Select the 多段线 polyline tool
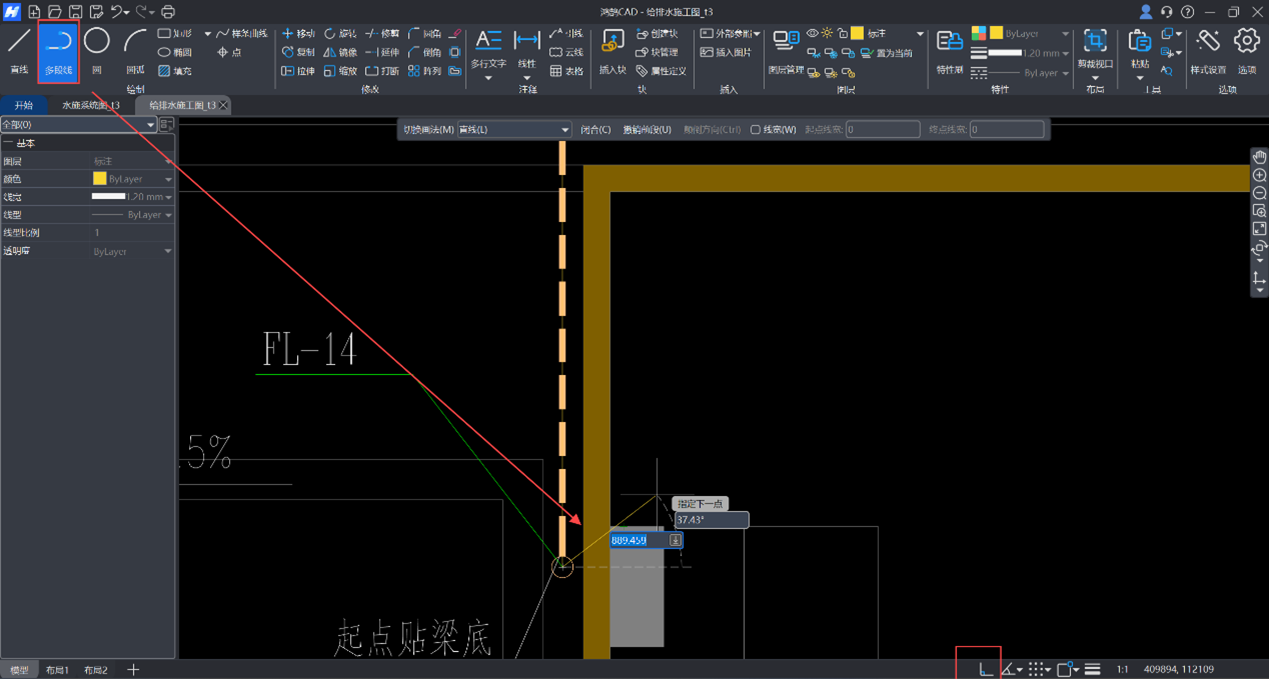Screen dimensions: 1269x679 tap(58, 50)
